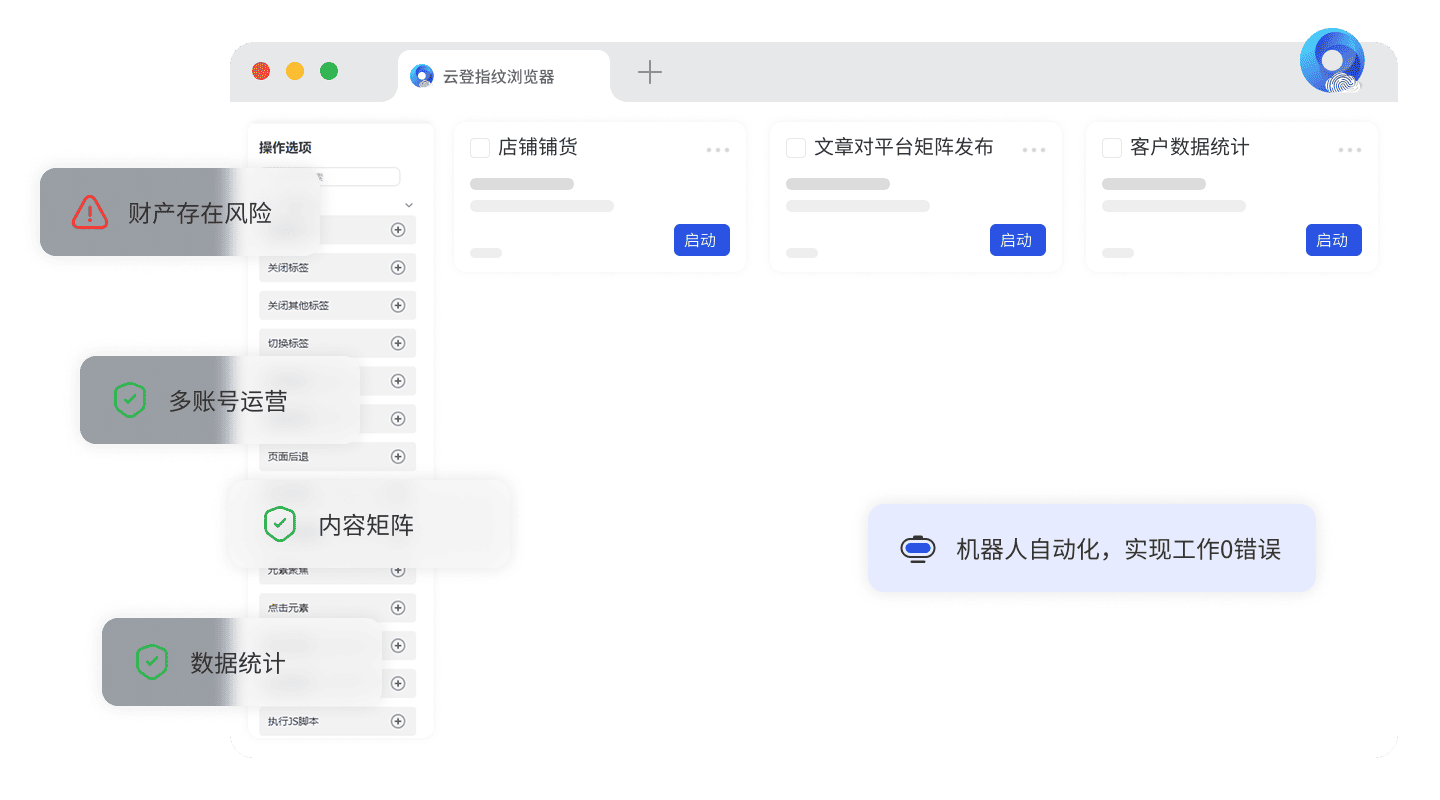Check the 店铺铺货 task checkbox
Screen dimensions: 1440x800
tap(480, 148)
